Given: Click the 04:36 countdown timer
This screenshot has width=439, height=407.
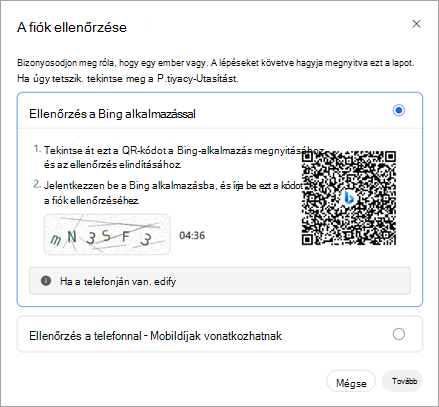Looking at the screenshot, I should point(192,236).
